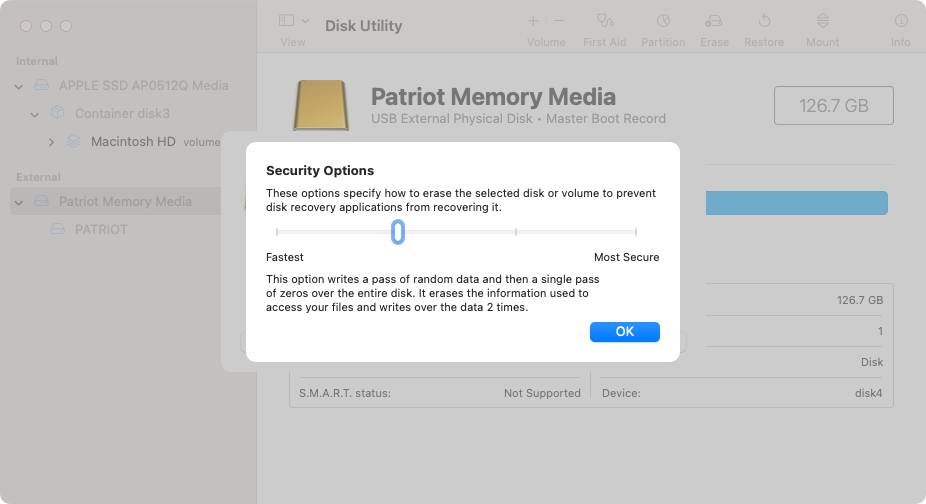Click the add volume plus icon
This screenshot has width=926, height=504.
coord(533,20)
